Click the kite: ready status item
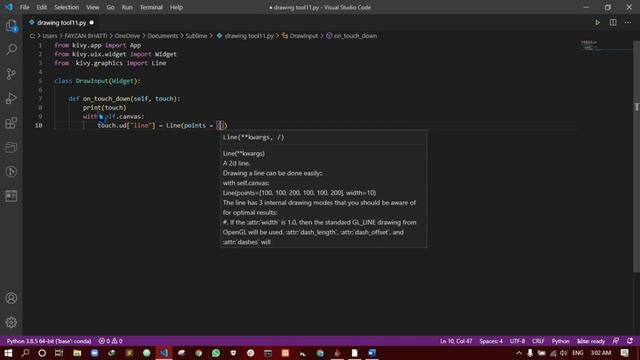640x360 pixels. click(x=591, y=341)
